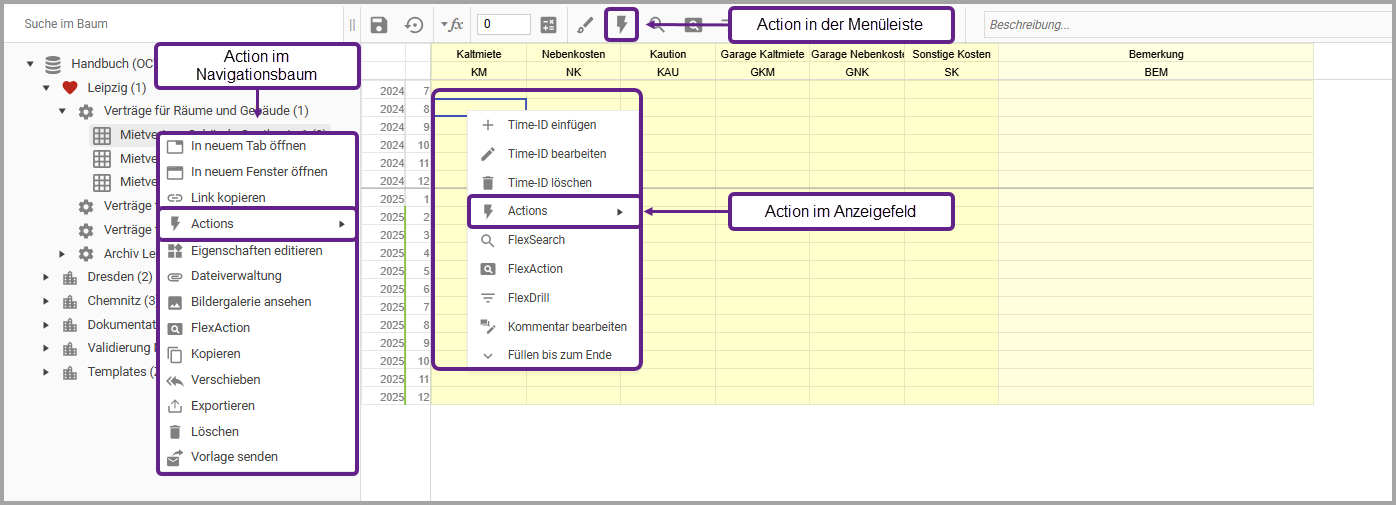Click the pencil icon for Time-ID bearbeiten
Viewport: 1396px width, 505px height.
488,154
